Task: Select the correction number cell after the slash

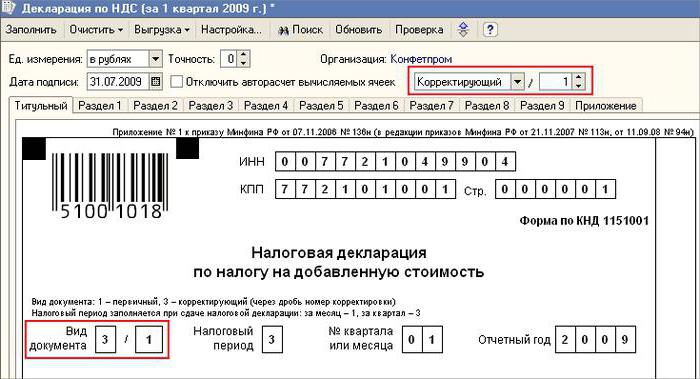Action: pos(149,339)
